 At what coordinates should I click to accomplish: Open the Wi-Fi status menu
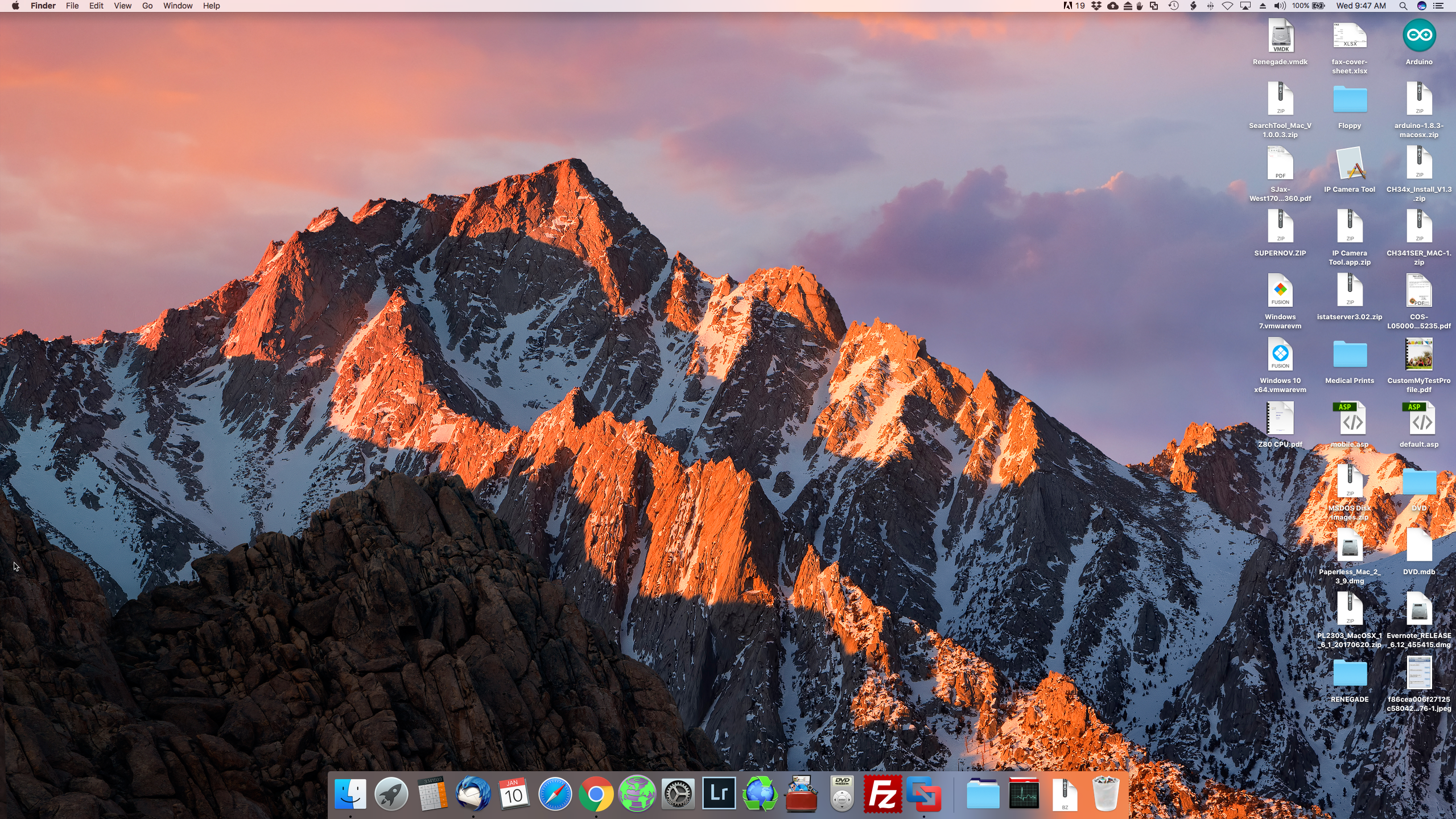(1227, 6)
